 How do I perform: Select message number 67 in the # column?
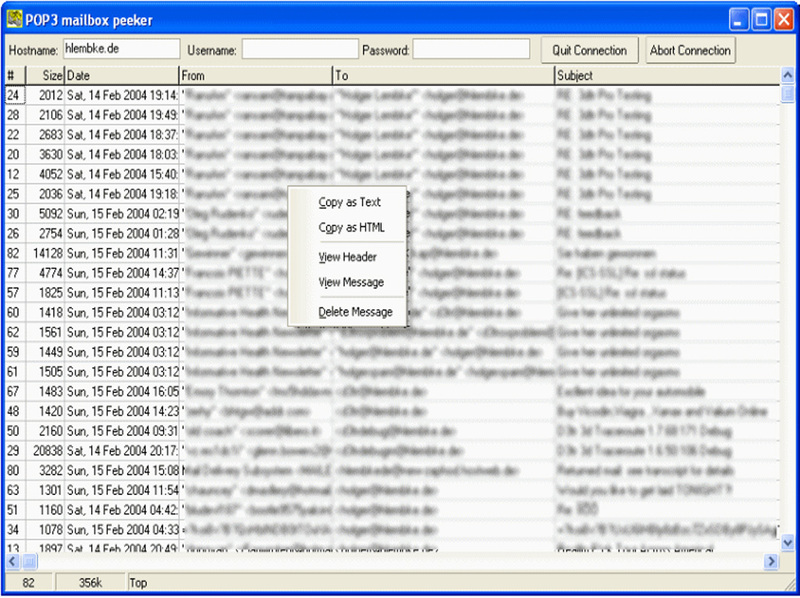click(13, 391)
